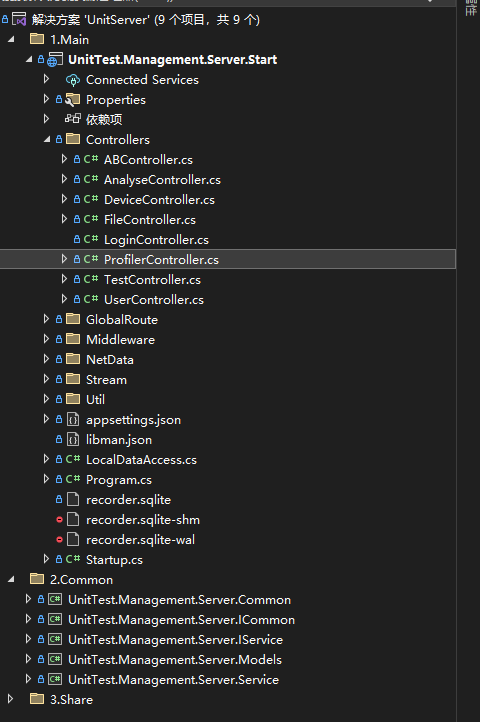Image resolution: width=480 pixels, height=722 pixels.
Task: Click the web project icon beside UnitTest.Management.Server.Start
Action: (55, 60)
